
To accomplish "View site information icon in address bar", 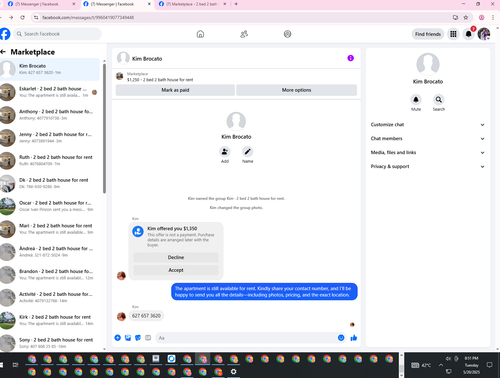I will [36, 17].
